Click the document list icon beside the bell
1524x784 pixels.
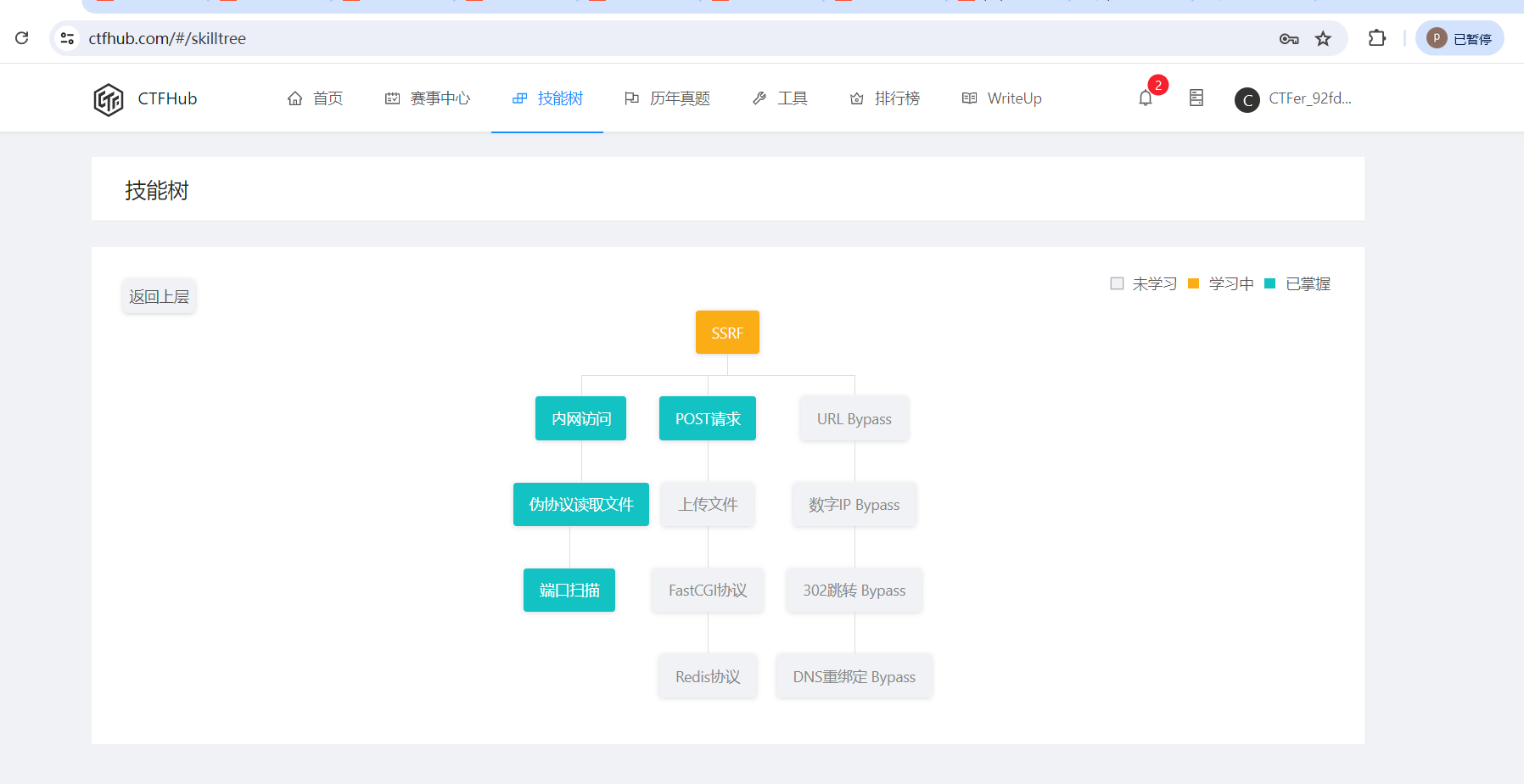pos(1196,98)
